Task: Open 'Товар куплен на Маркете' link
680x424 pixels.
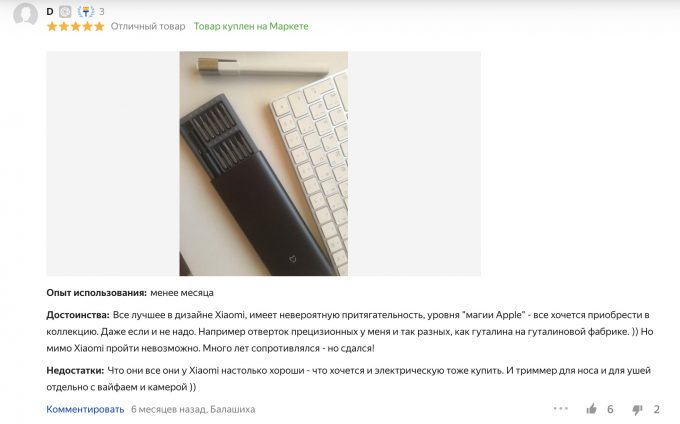Action: [251, 26]
